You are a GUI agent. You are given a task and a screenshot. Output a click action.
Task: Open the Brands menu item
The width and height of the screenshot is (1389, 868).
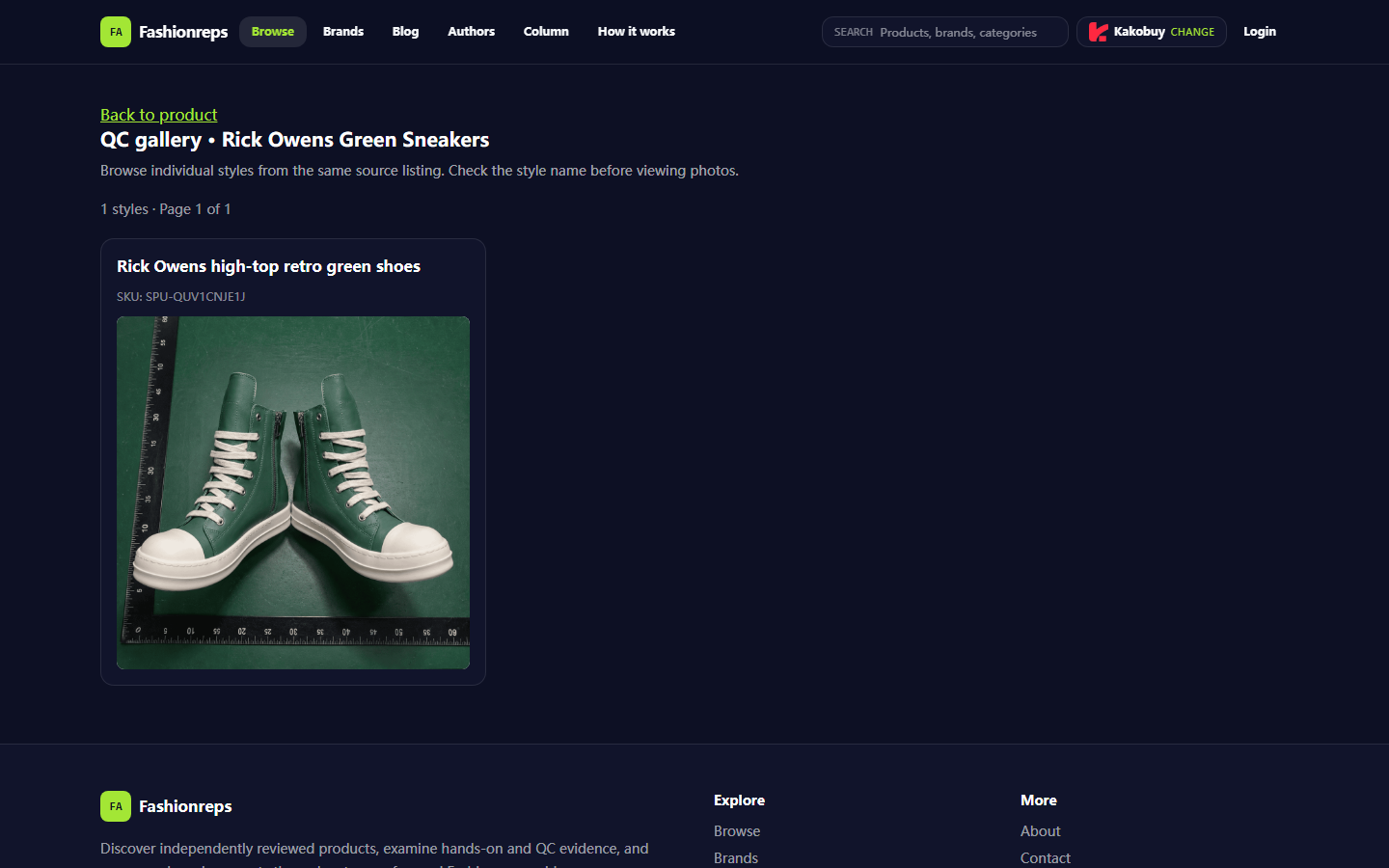point(343,32)
